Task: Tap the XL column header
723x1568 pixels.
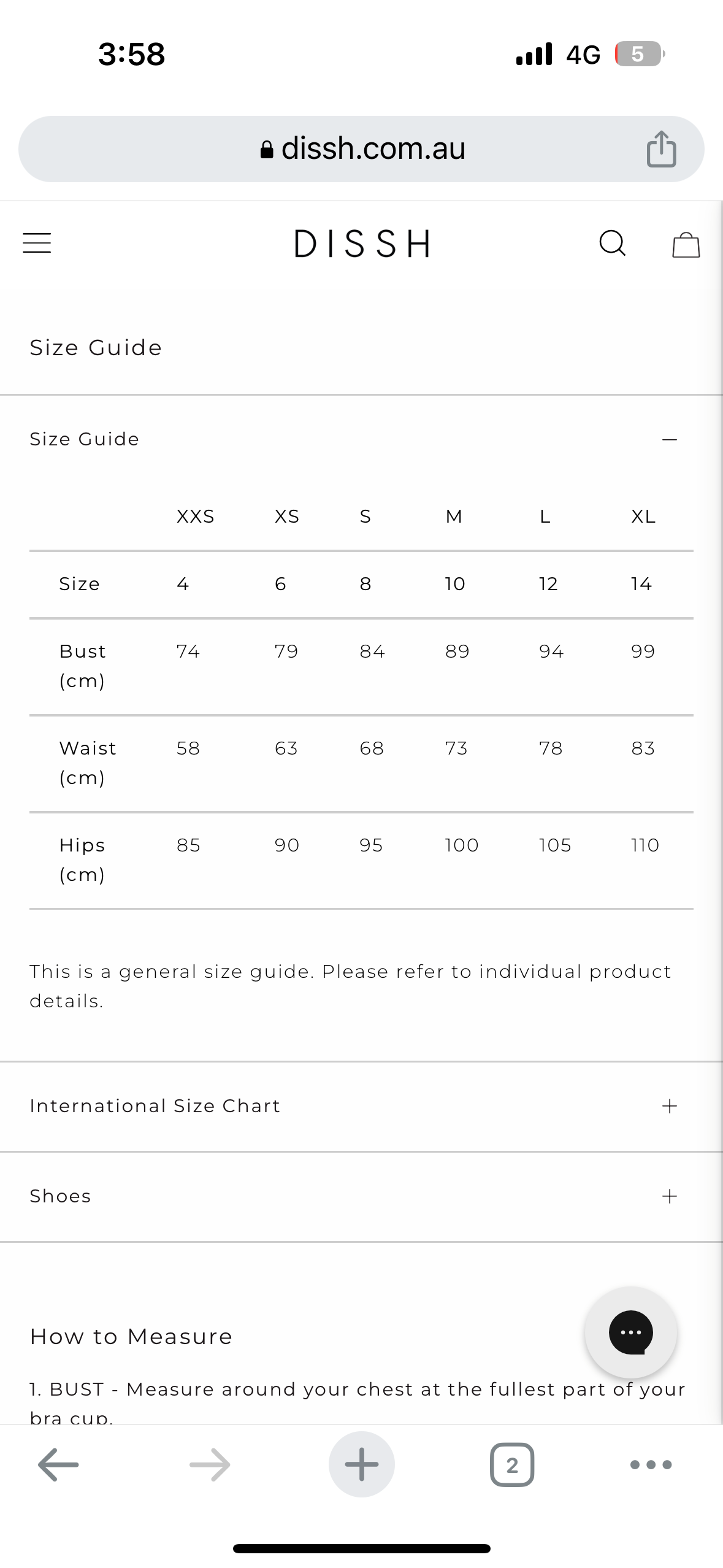Action: (x=643, y=517)
